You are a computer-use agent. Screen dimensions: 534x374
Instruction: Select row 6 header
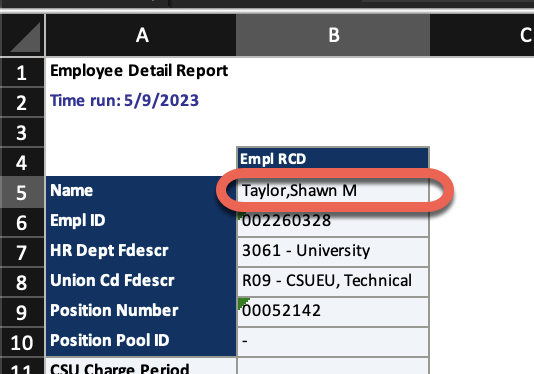click(x=22, y=222)
